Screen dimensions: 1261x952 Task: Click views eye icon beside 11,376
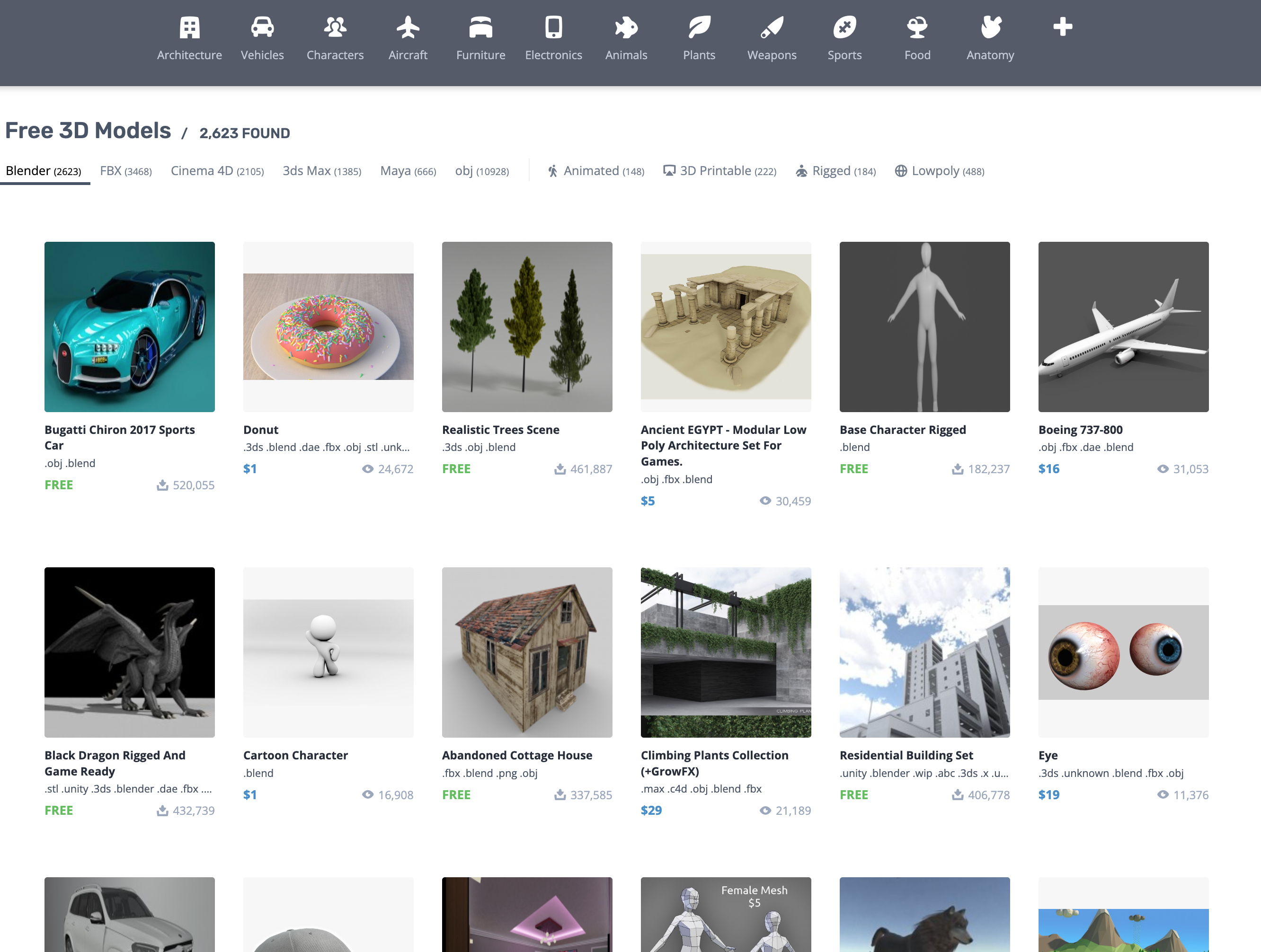click(x=1163, y=794)
